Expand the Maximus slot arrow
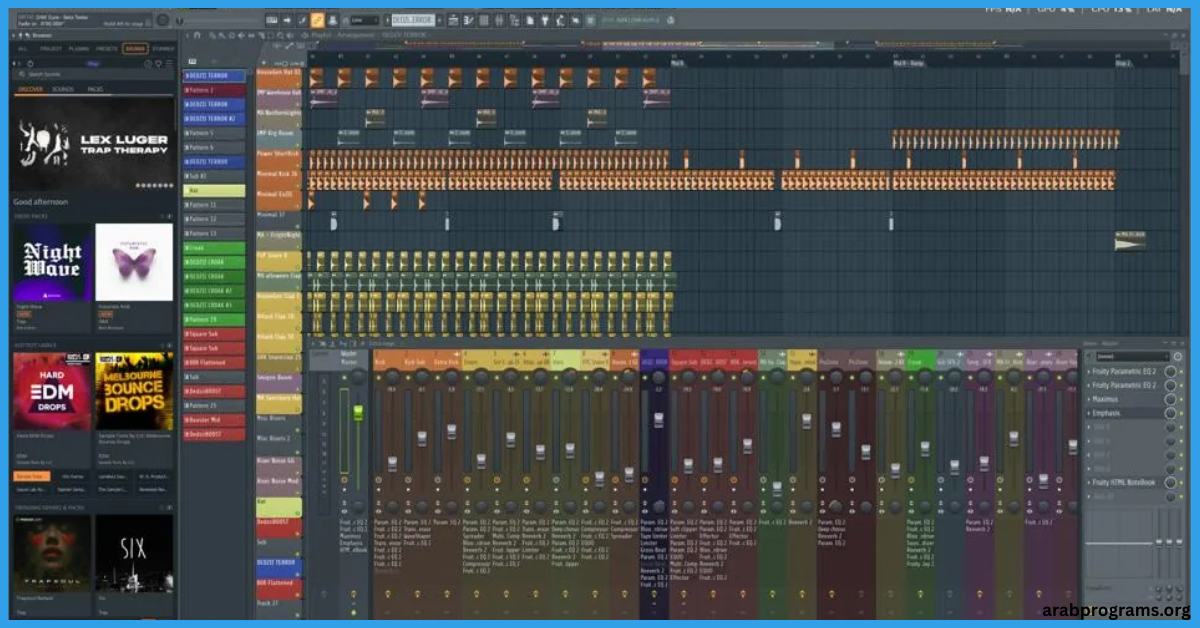The image size is (1200, 628). (x=1089, y=398)
